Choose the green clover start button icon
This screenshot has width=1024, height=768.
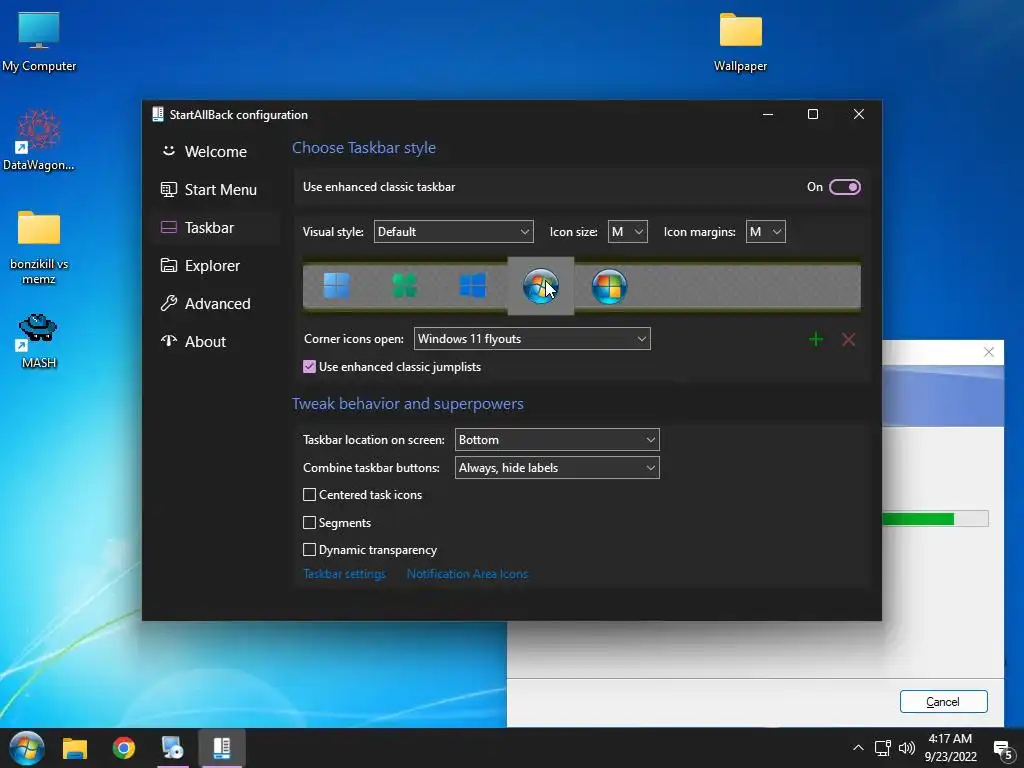click(x=404, y=286)
